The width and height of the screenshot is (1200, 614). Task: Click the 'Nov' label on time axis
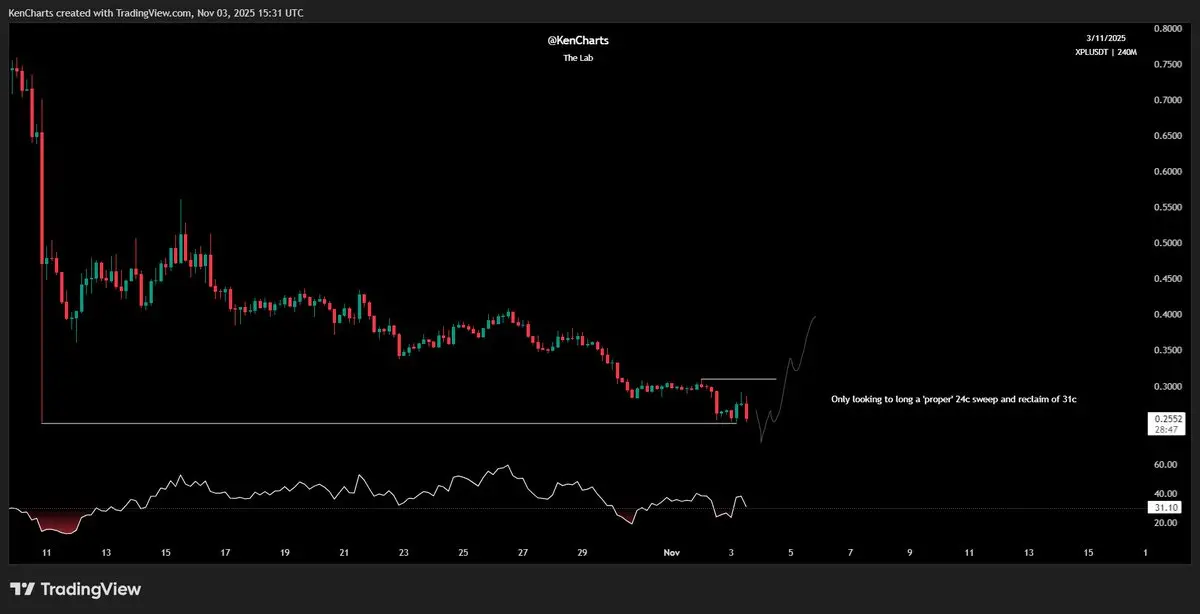672,552
